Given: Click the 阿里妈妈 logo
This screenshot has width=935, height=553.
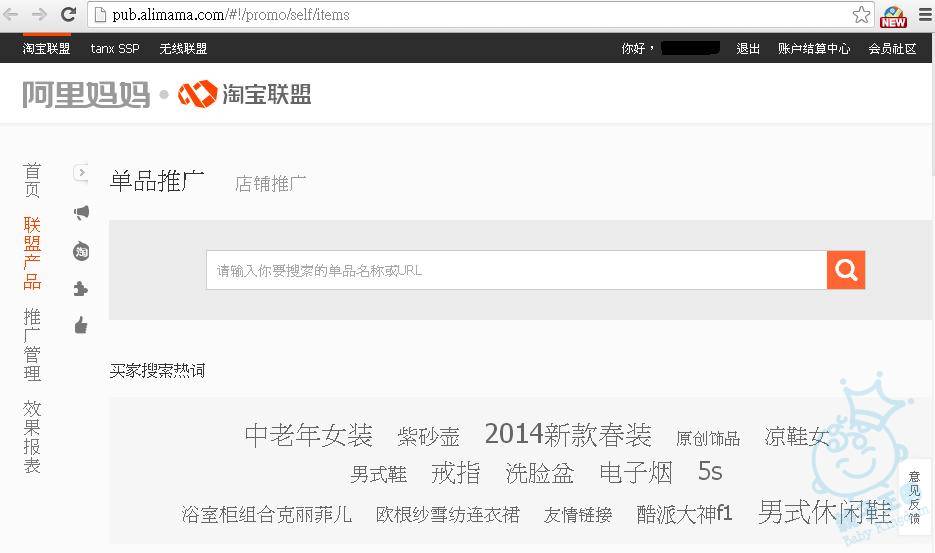Looking at the screenshot, I should 86,94.
